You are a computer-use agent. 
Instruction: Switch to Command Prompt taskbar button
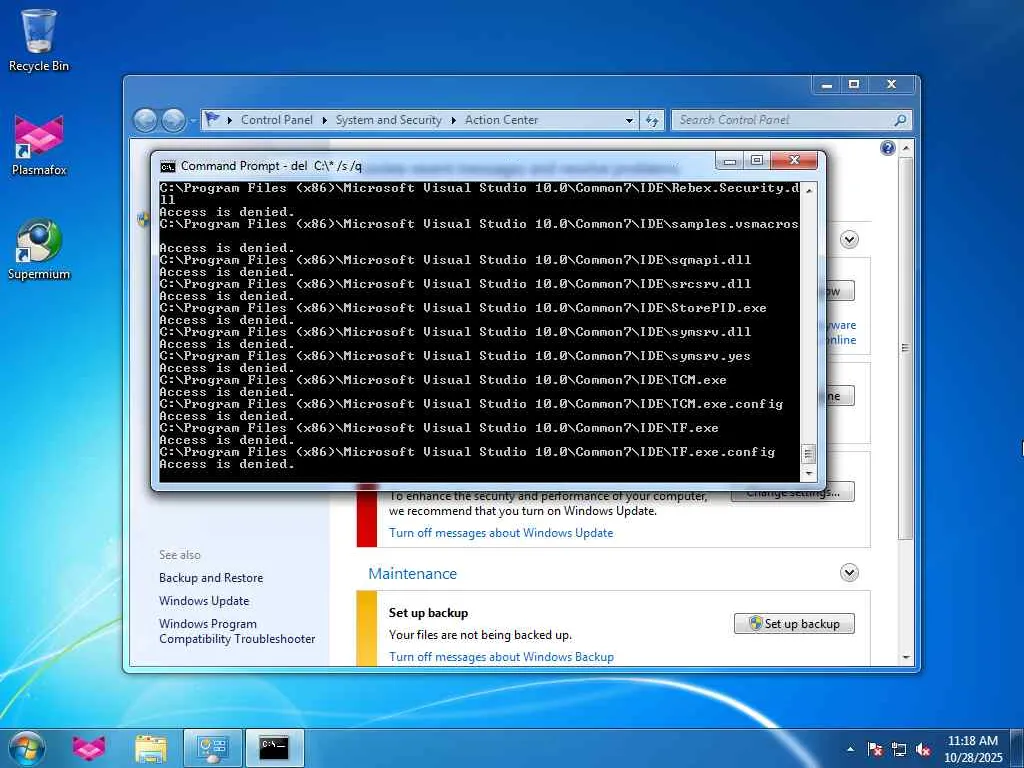(274, 748)
